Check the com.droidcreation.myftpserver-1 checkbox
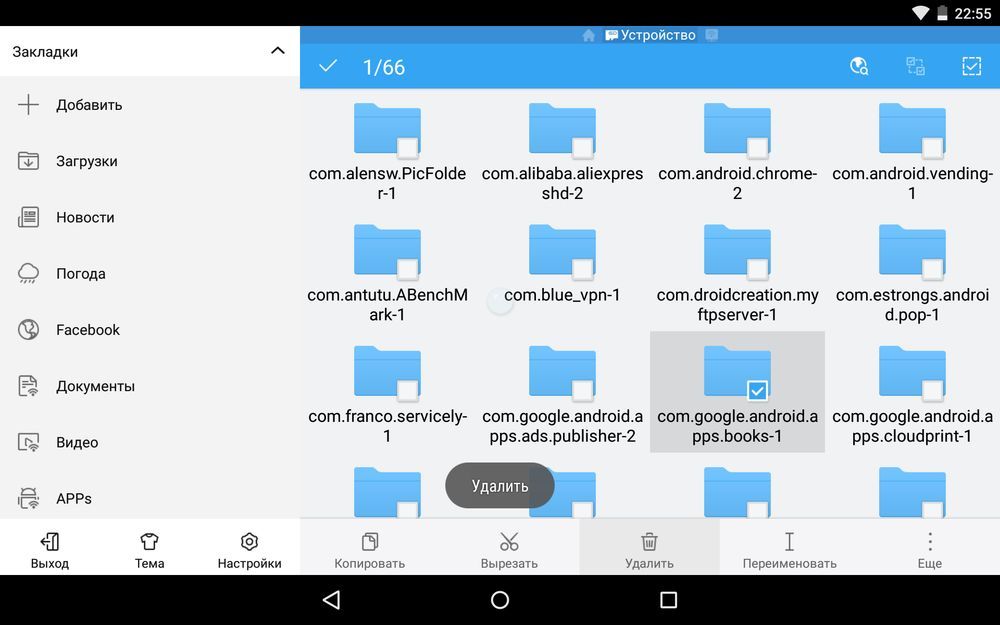The height and width of the screenshot is (625, 1000). pos(757,268)
